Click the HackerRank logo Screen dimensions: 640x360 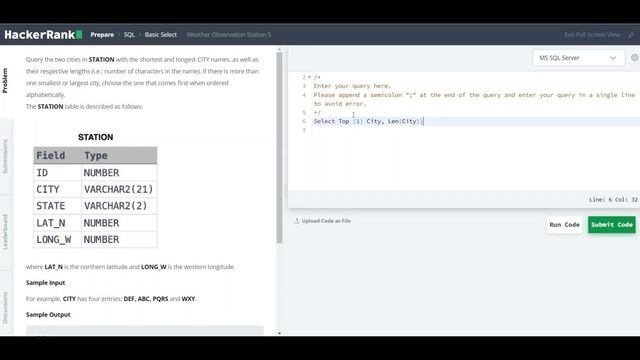(x=43, y=35)
